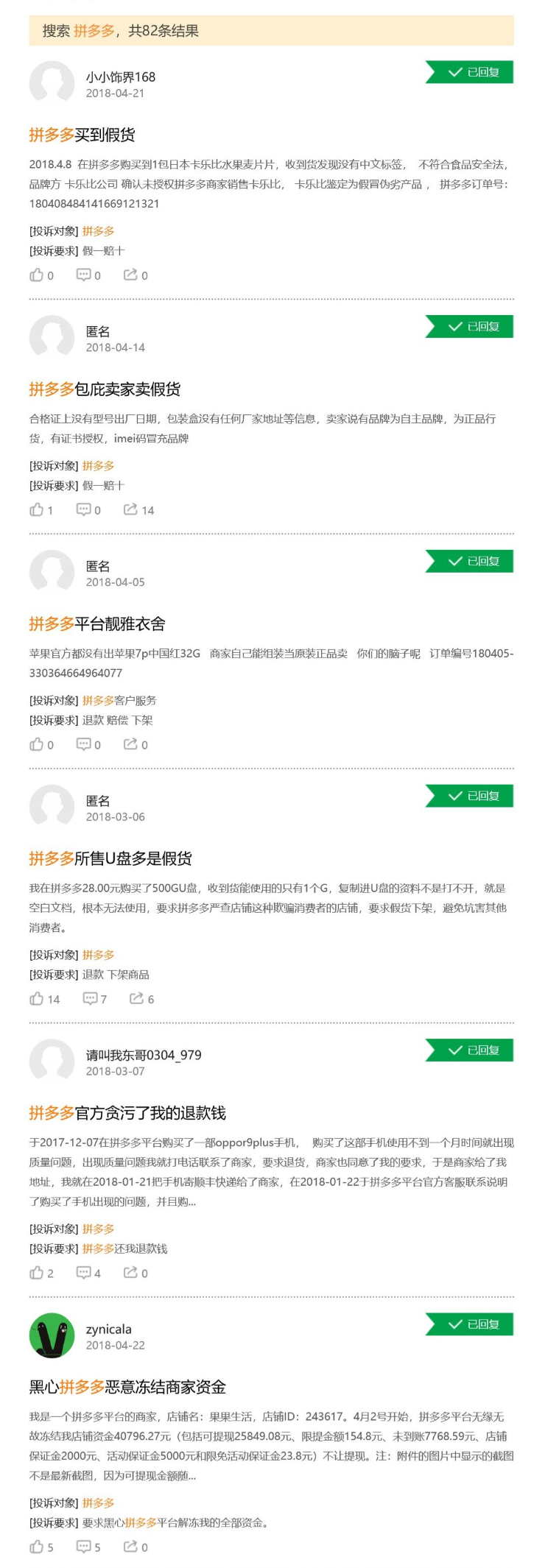Click 已回复 badge on 小小饰界168's complaint
This screenshot has width=548, height=1568.
470,72
